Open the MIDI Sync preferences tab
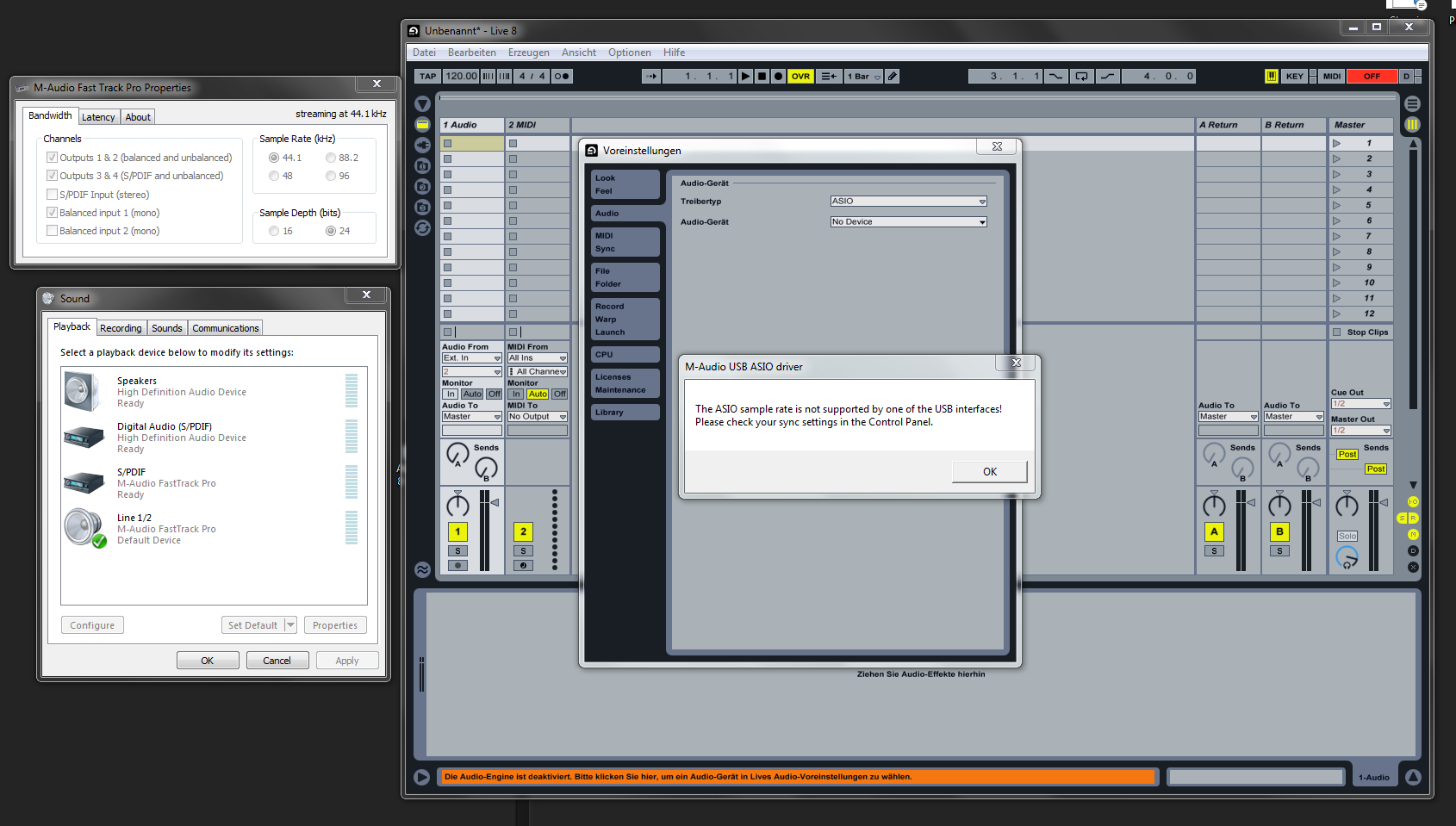Image resolution: width=1456 pixels, height=826 pixels. coord(625,242)
